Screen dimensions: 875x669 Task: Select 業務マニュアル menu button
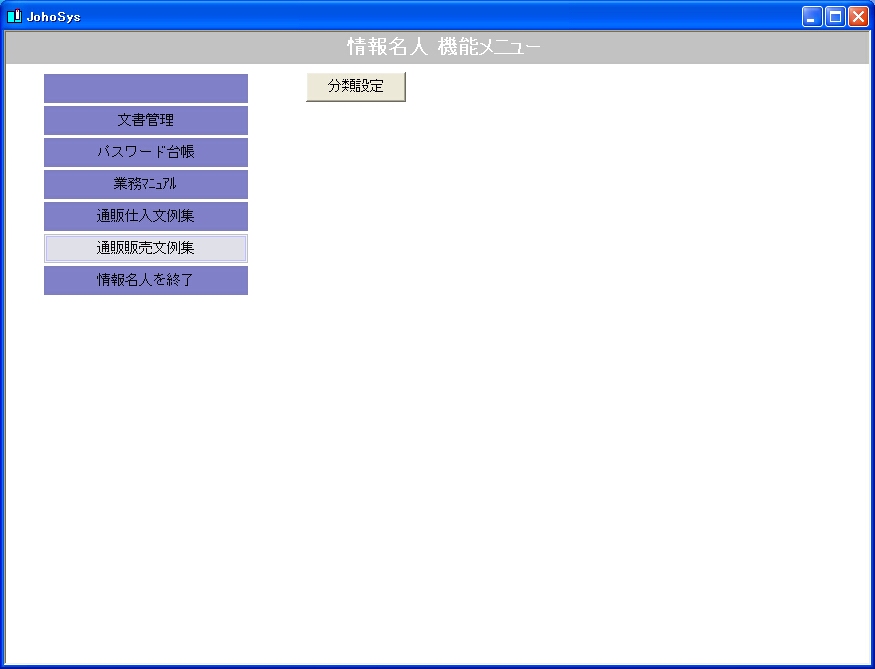146,184
